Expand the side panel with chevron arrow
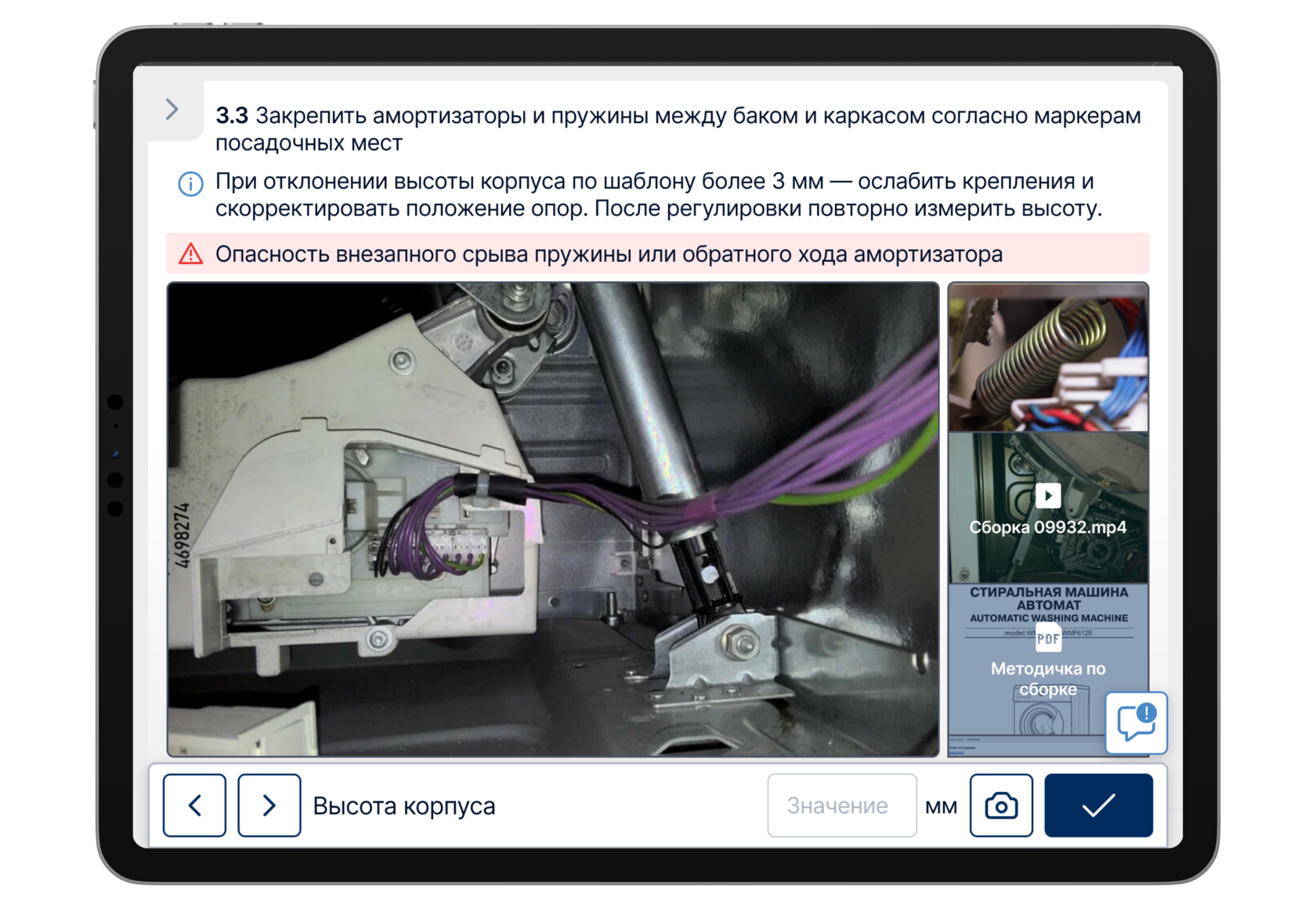Image resolution: width=1316 pixels, height=911 pixels. (172, 110)
